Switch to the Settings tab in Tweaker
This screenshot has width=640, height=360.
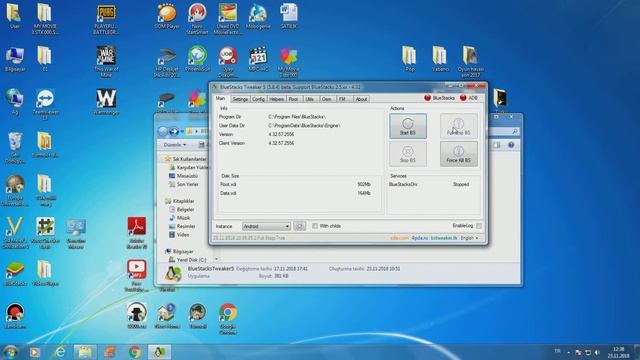[x=240, y=99]
